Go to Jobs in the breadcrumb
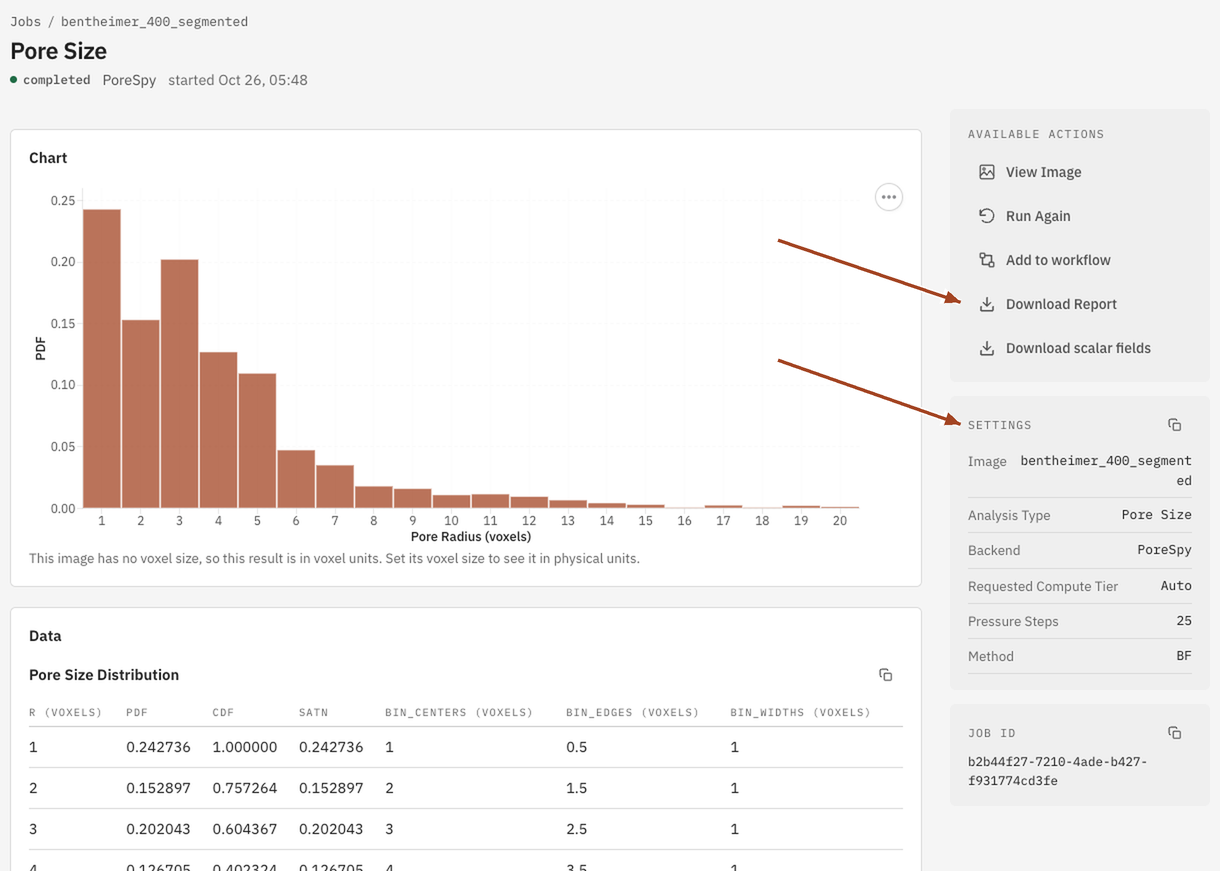 pyautogui.click(x=25, y=21)
